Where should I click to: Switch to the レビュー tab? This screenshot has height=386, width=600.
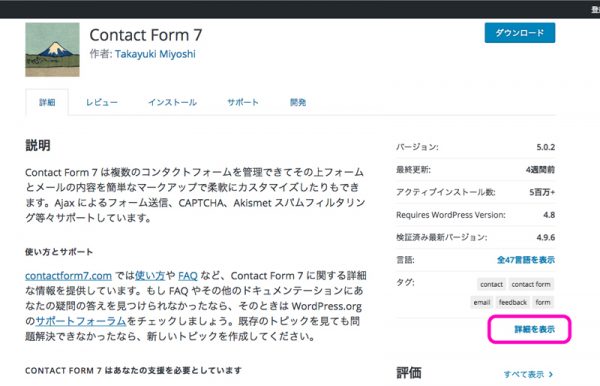[x=102, y=102]
